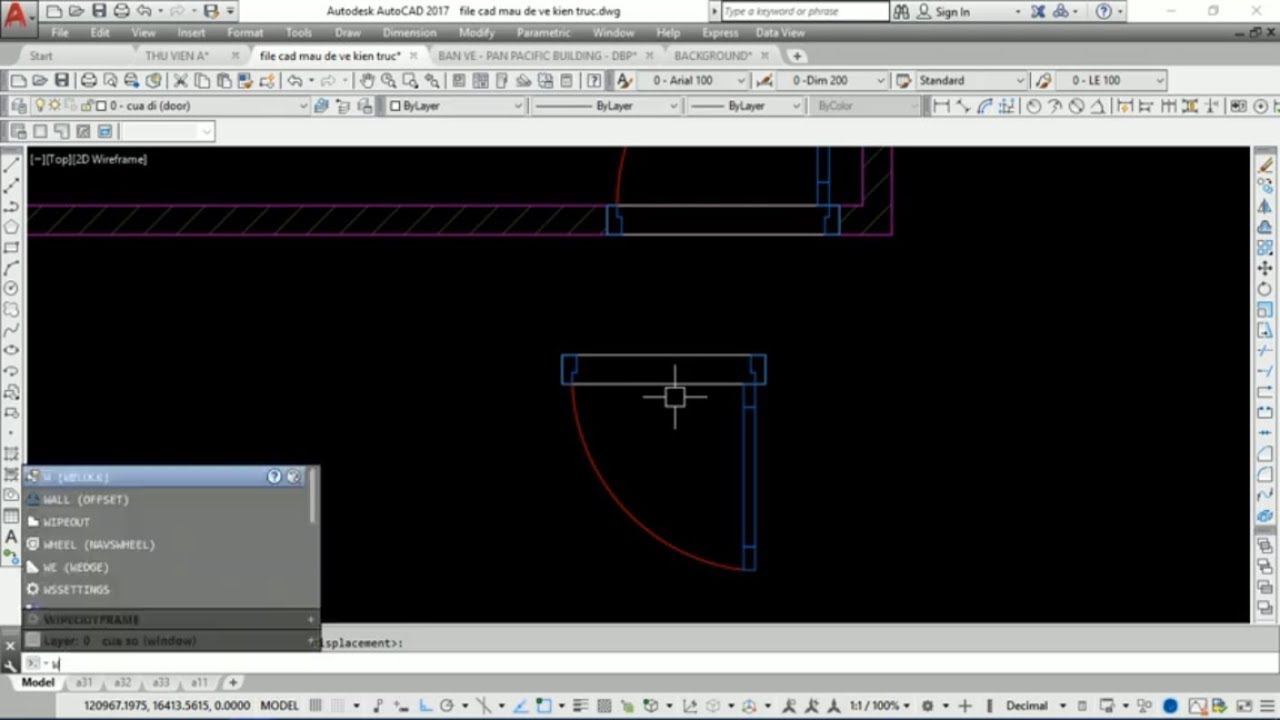This screenshot has height=720, width=1280.
Task: Click Sign In
Action: (952, 12)
